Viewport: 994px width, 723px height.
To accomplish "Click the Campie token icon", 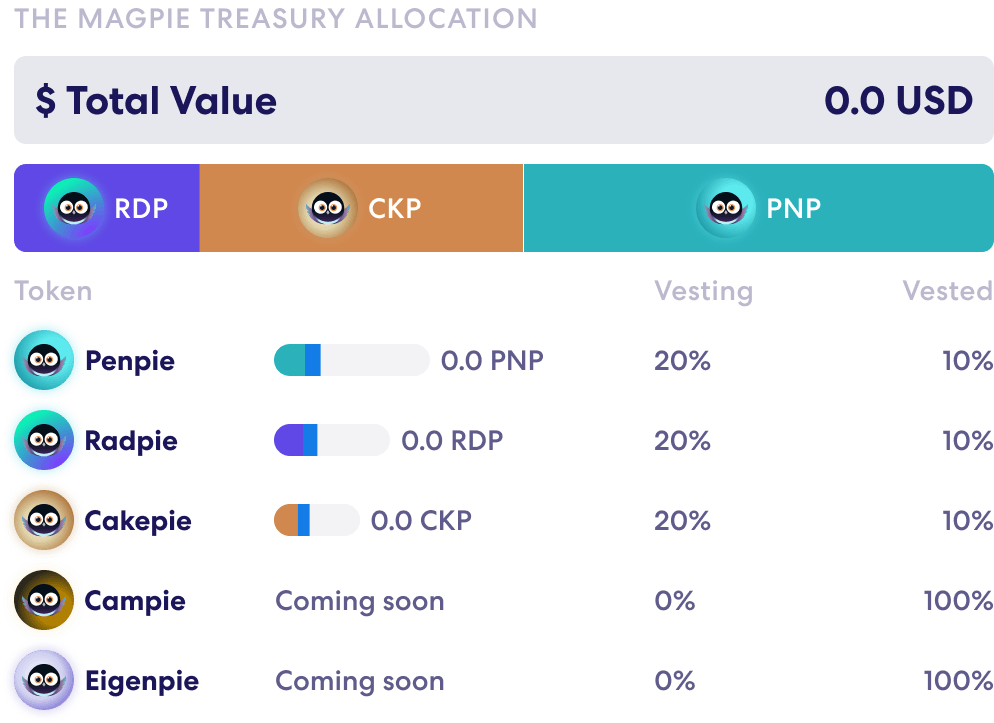I will pyautogui.click(x=44, y=600).
